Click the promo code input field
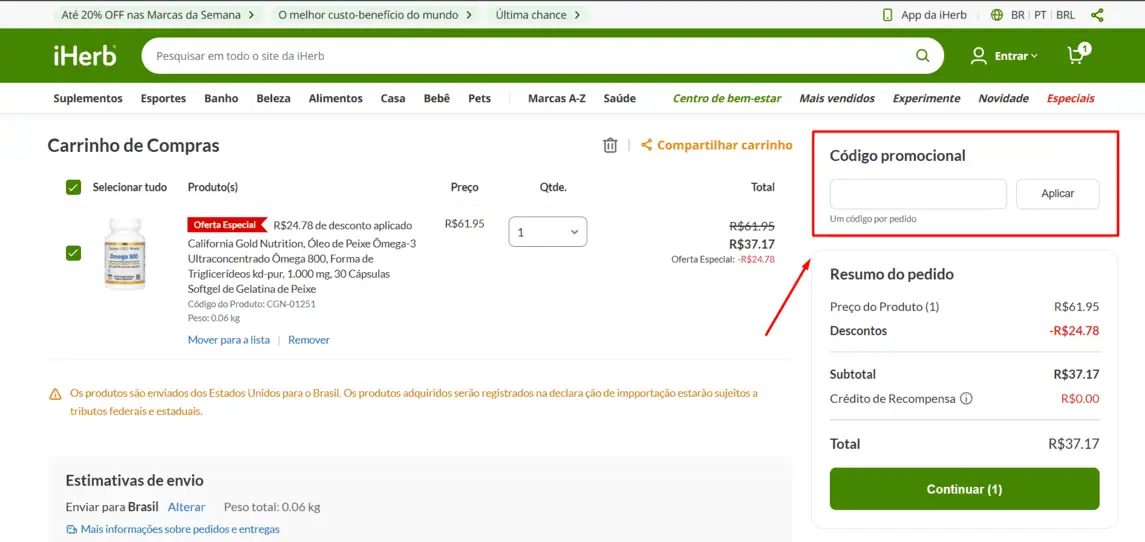The height and width of the screenshot is (542, 1145). 918,194
